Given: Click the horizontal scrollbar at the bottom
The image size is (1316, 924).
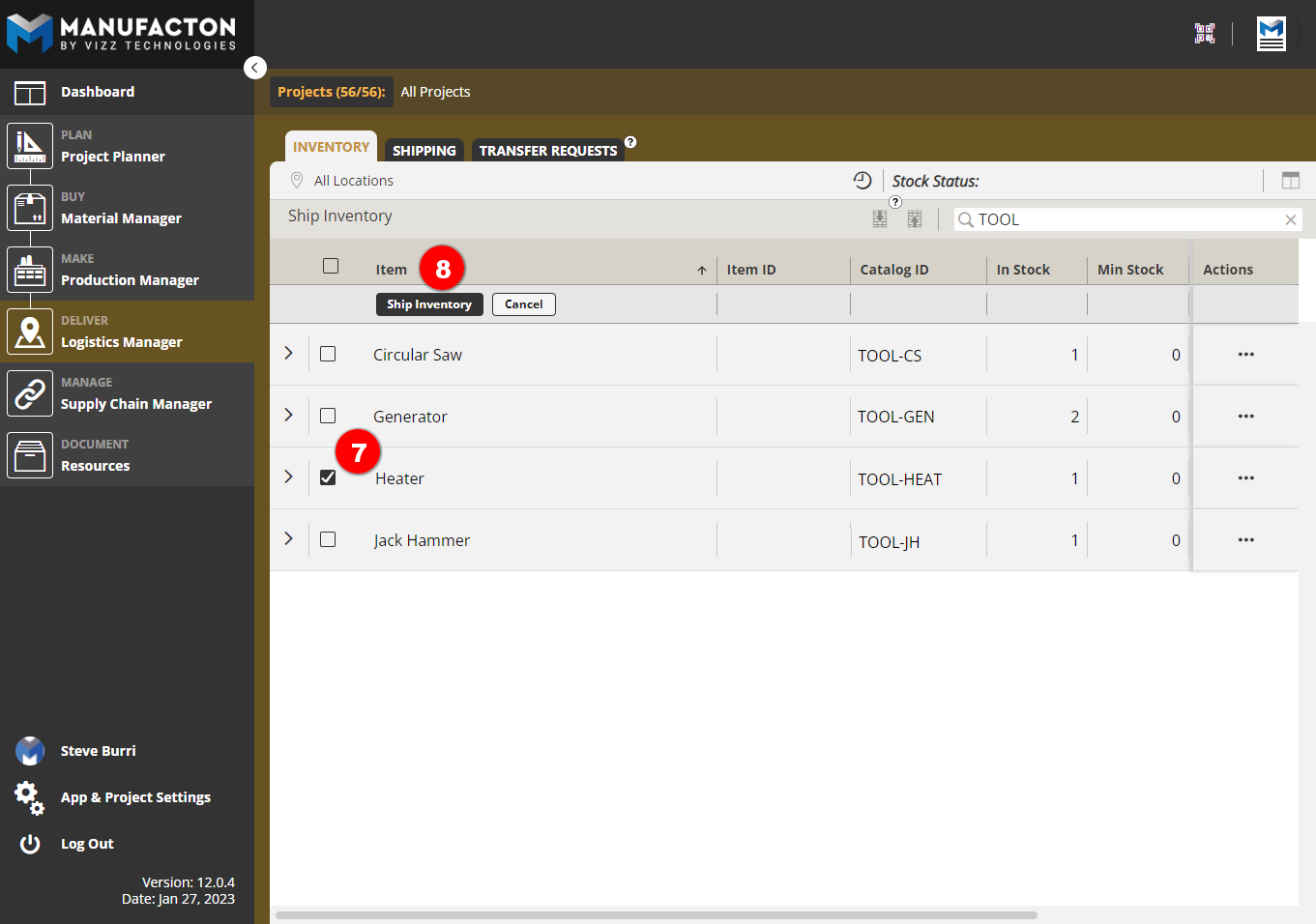Looking at the screenshot, I should 656,914.
